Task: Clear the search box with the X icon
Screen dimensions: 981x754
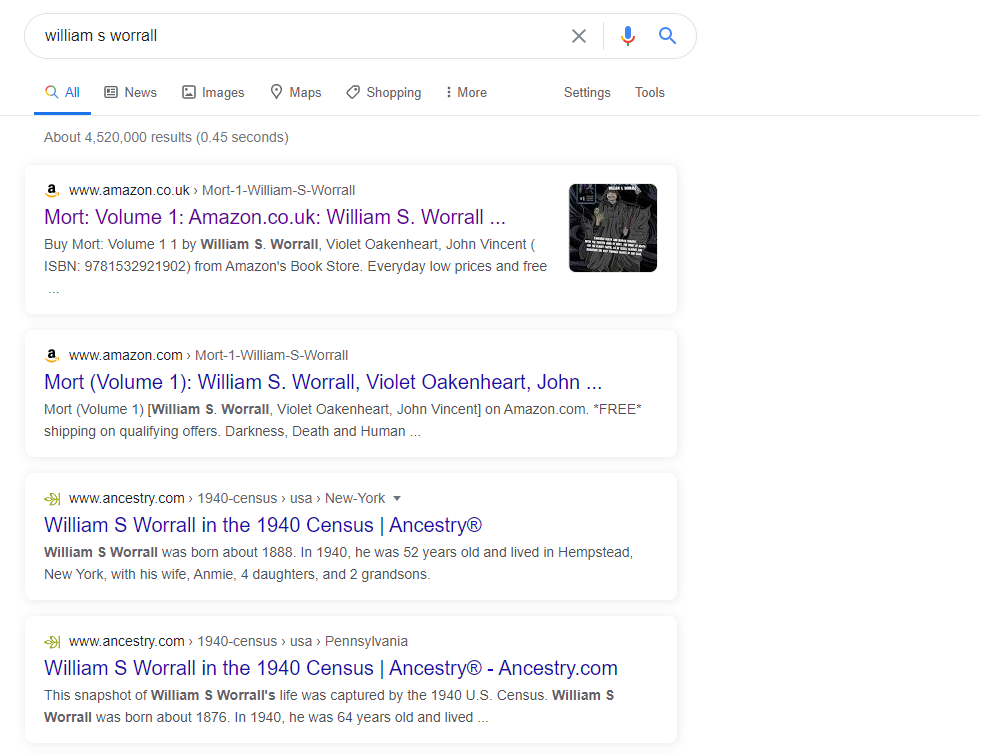Action: pyautogui.click(x=579, y=36)
